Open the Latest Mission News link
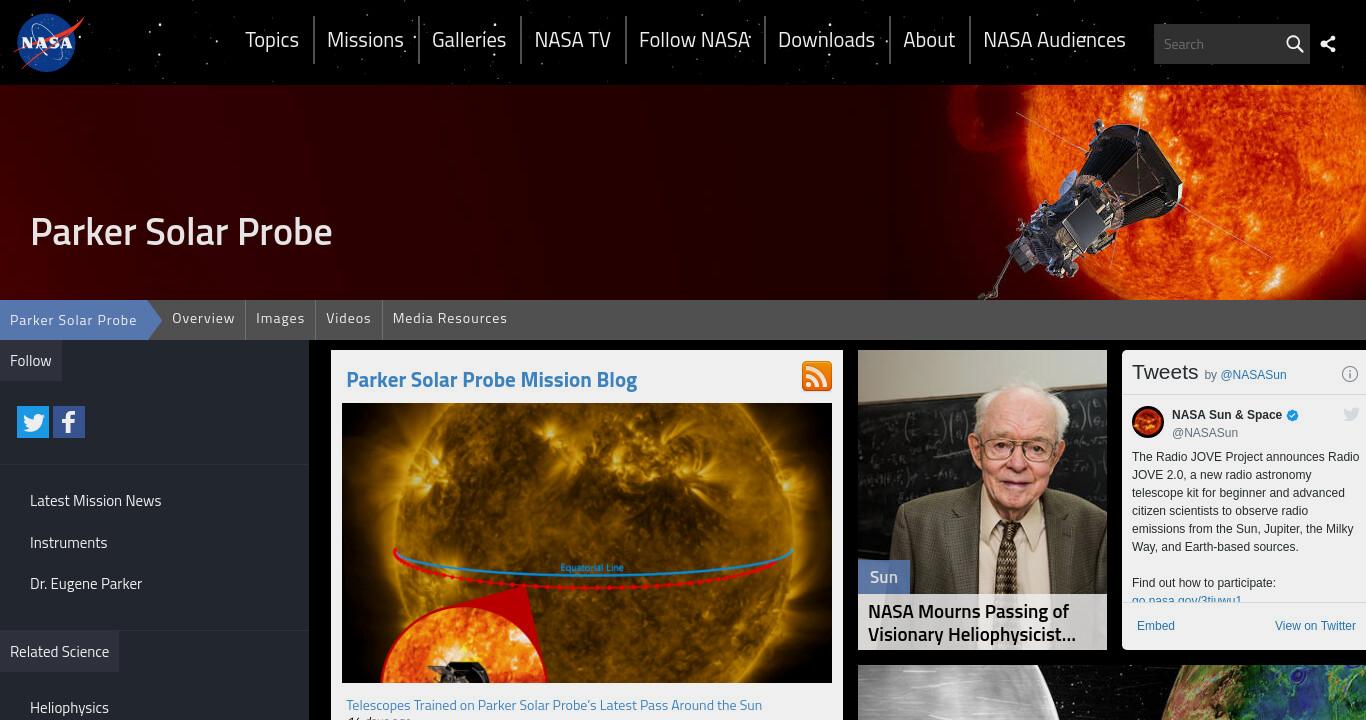1366x720 pixels. pyautogui.click(x=95, y=501)
